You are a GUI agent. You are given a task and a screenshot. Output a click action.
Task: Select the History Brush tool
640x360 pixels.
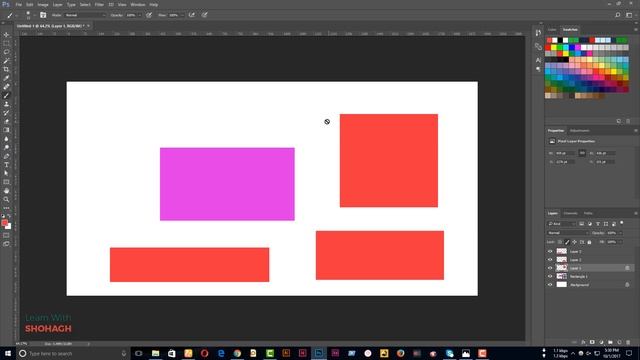point(6,113)
